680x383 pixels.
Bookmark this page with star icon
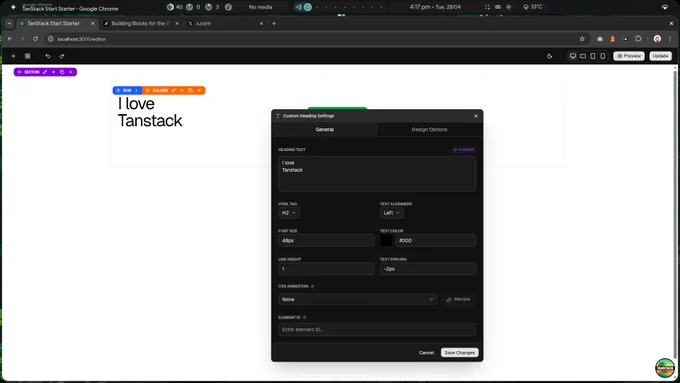coord(582,39)
